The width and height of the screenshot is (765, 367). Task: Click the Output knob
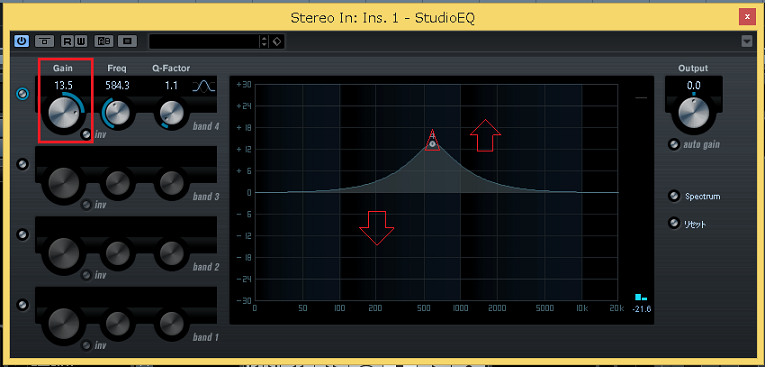[693, 113]
